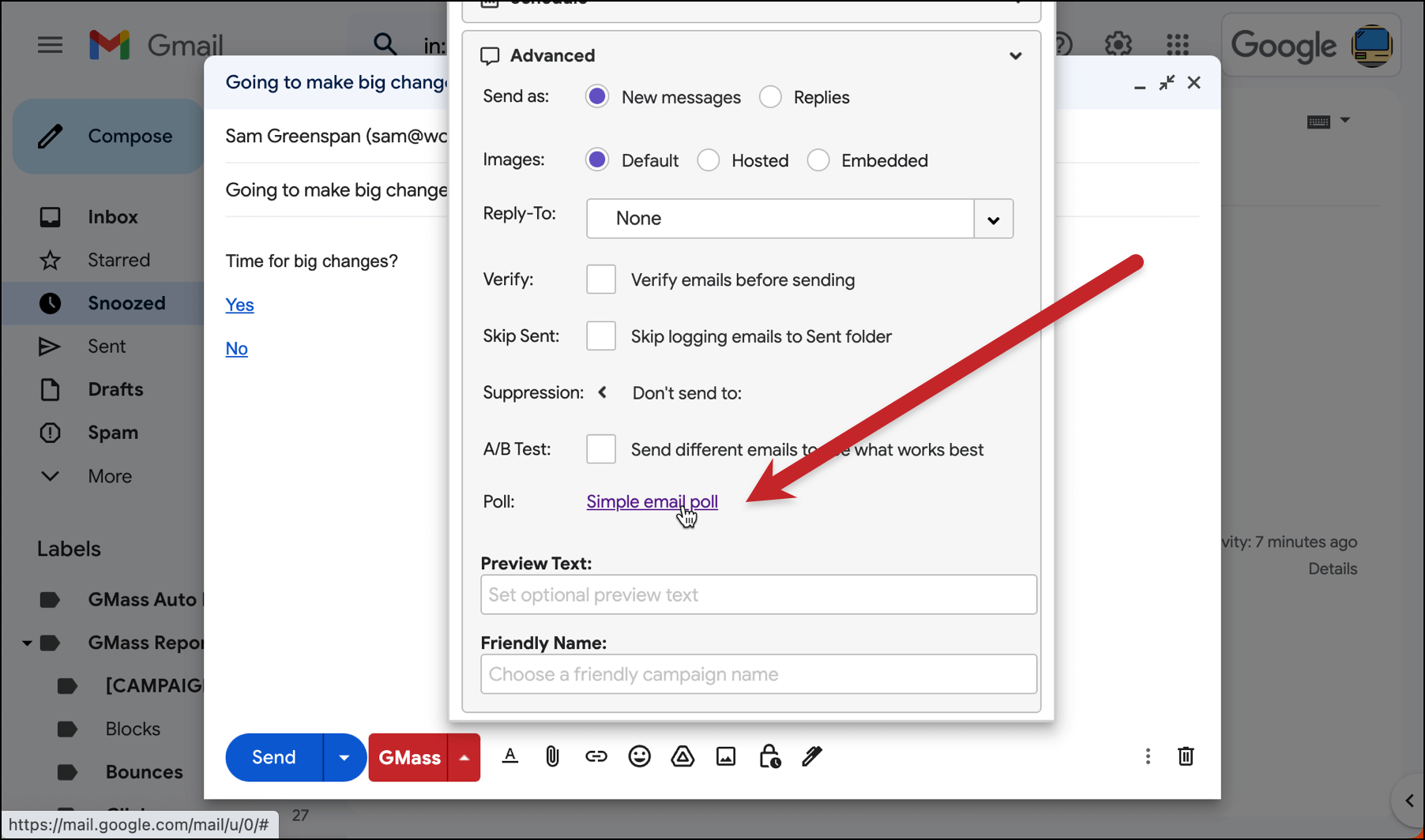The image size is (1425, 840).
Task: Toggle the GMass settings arrow
Action: pos(464,757)
